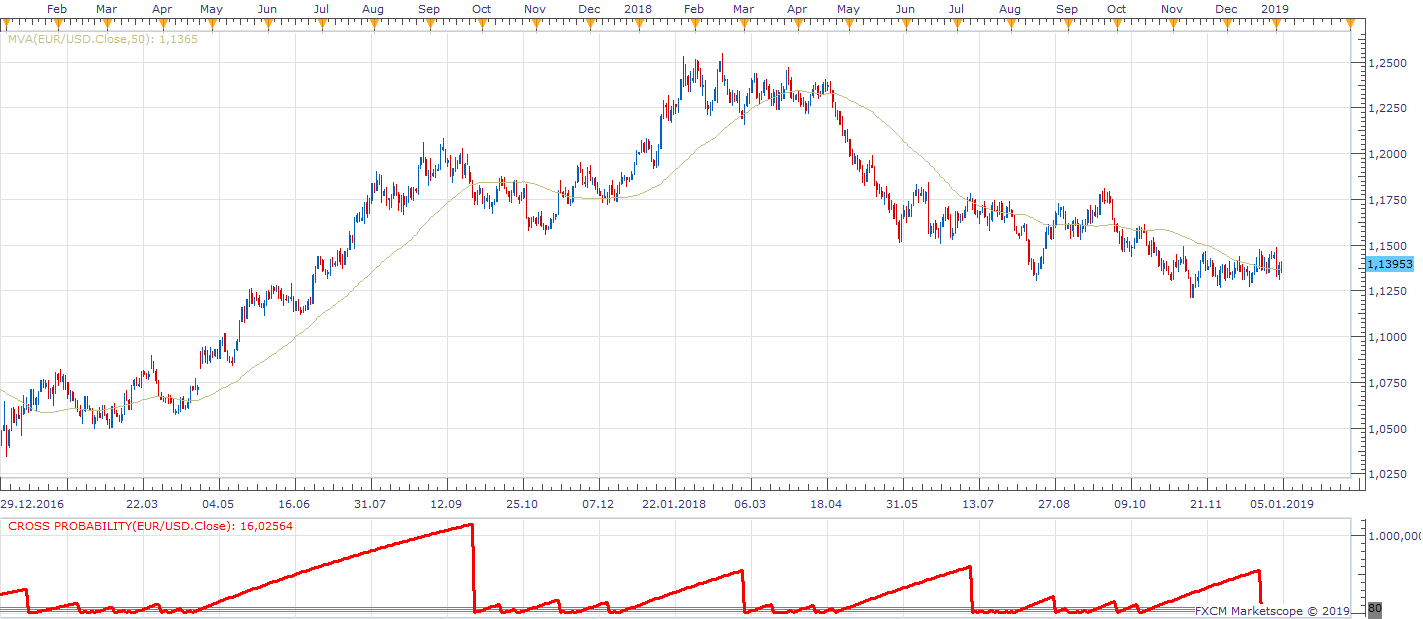Click the 1,0500 price axis label
The width and height of the screenshot is (1423, 619).
1385,430
